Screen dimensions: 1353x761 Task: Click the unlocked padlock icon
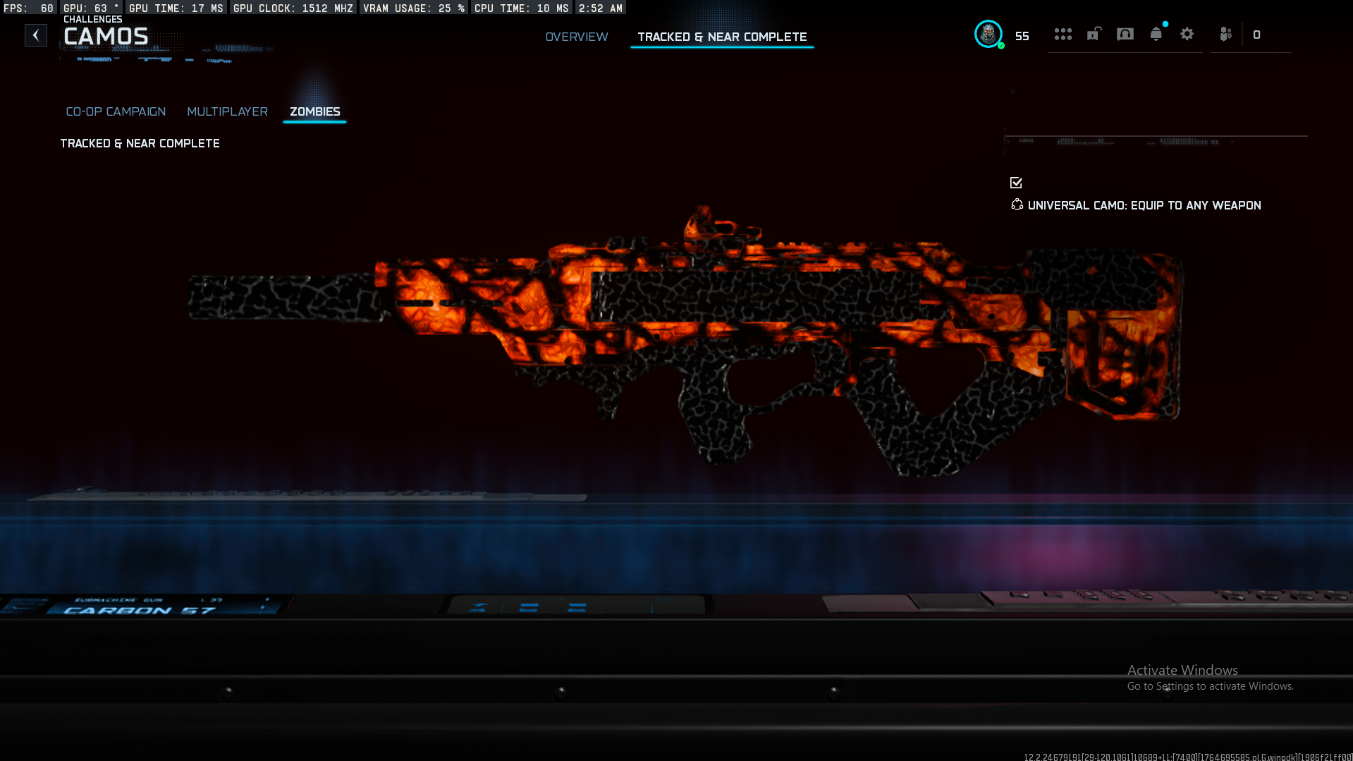pos(1093,33)
